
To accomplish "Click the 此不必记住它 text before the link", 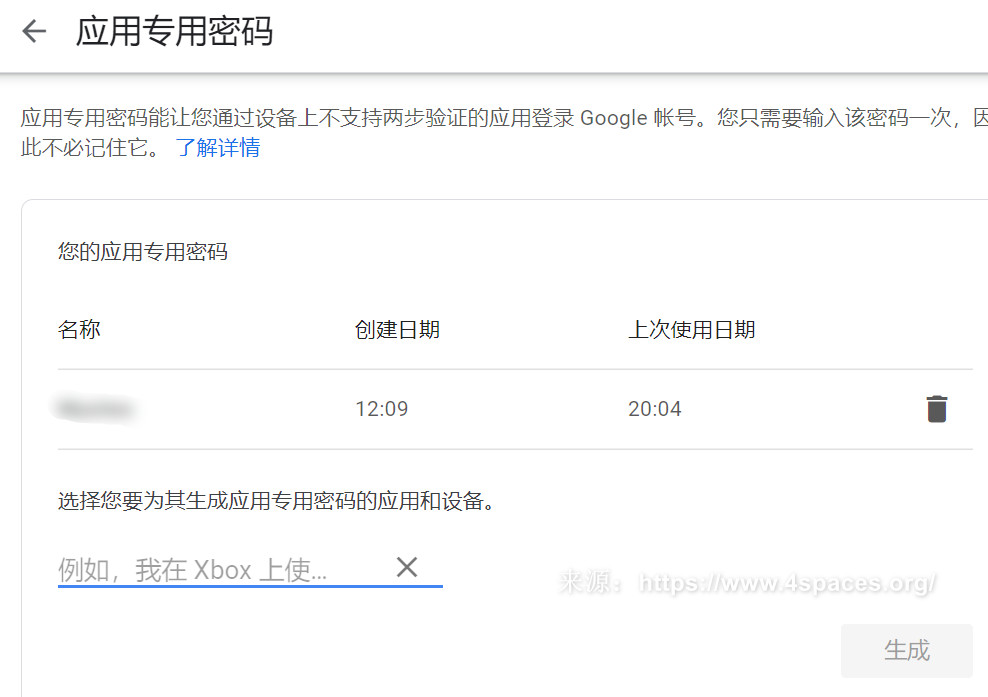I will point(88,148).
